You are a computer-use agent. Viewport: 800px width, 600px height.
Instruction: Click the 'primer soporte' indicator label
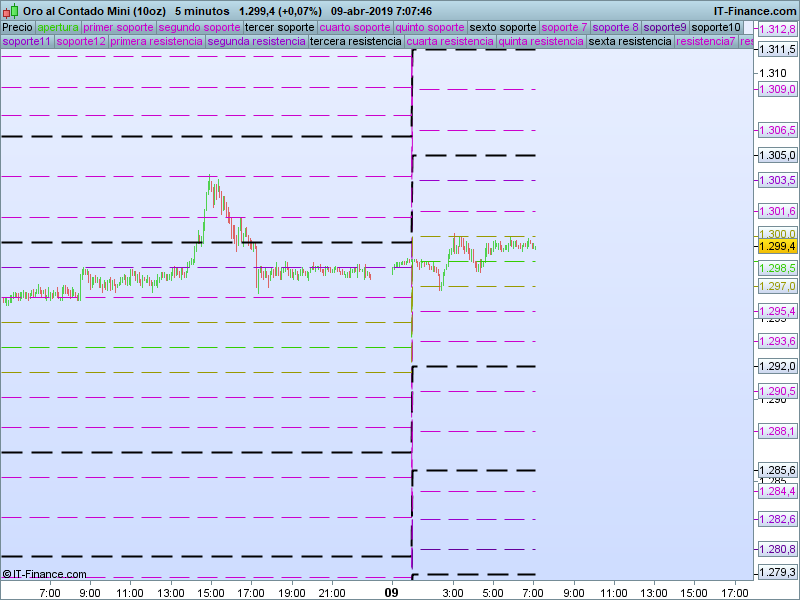click(x=118, y=27)
